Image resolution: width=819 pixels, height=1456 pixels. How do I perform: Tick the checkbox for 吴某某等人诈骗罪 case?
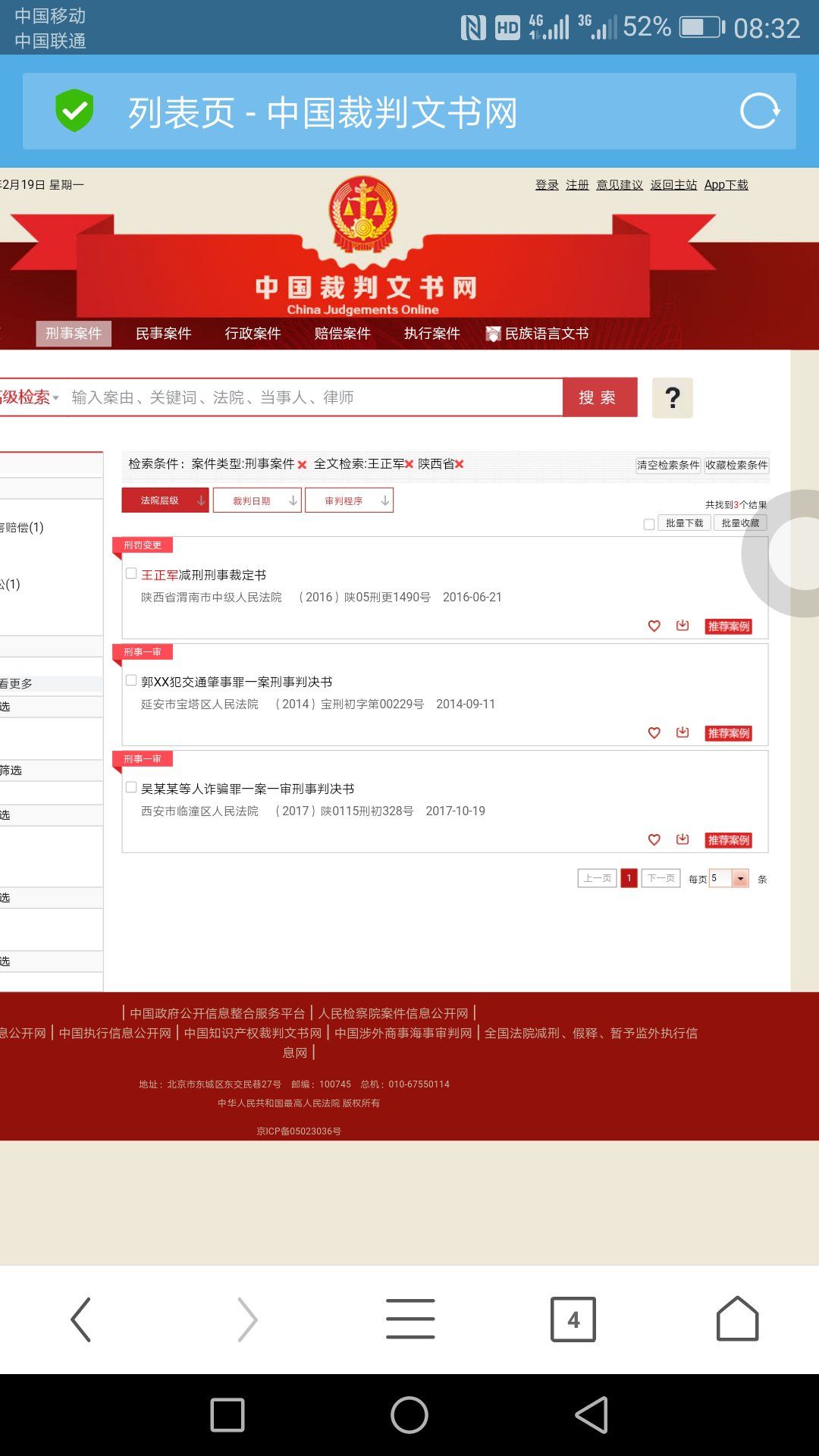(x=131, y=787)
